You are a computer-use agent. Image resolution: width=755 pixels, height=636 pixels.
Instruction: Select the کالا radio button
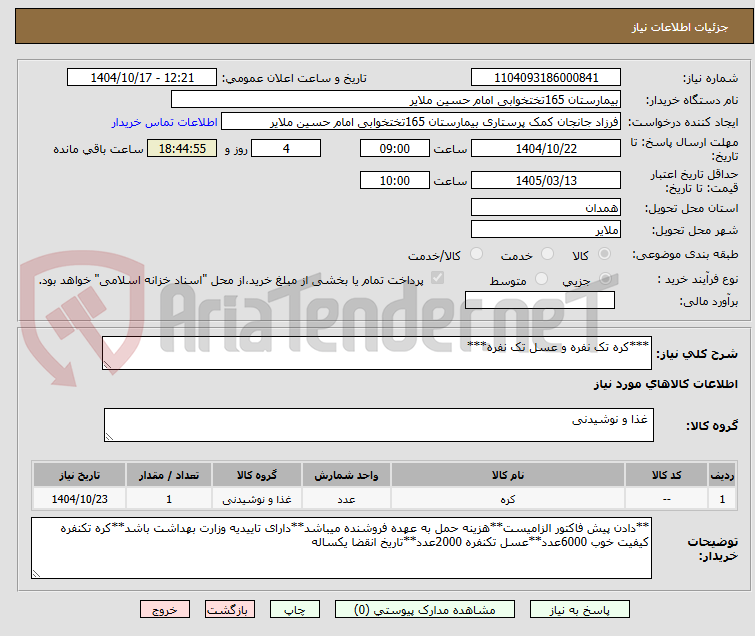(x=604, y=254)
